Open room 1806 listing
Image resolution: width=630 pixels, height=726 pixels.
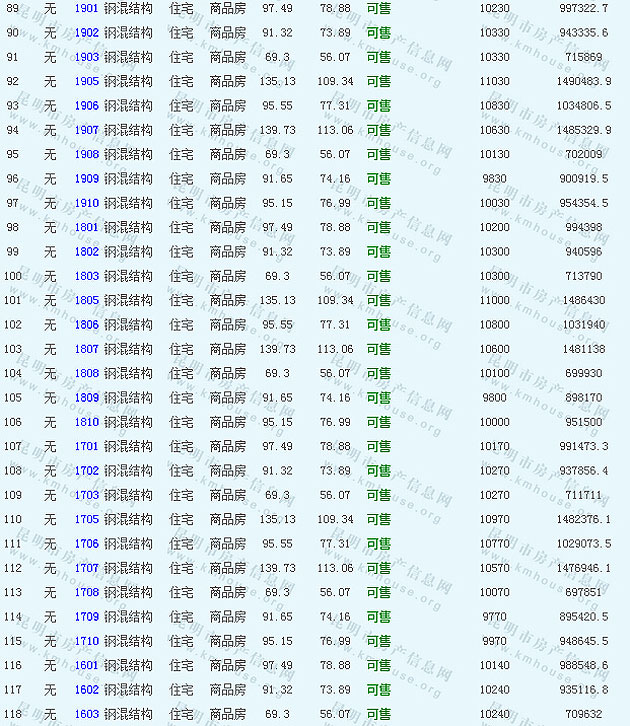coord(87,325)
